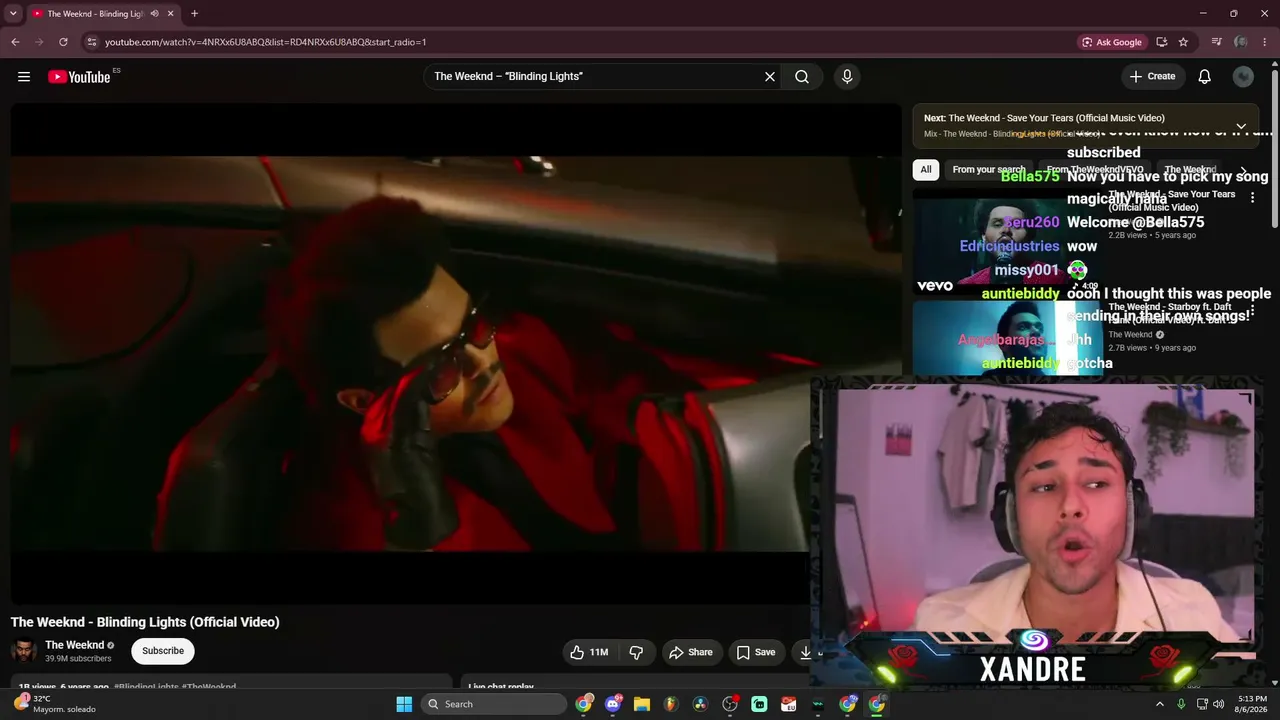The image size is (1280, 720).
Task: Submit search with magnifying glass button
Action: (x=802, y=77)
